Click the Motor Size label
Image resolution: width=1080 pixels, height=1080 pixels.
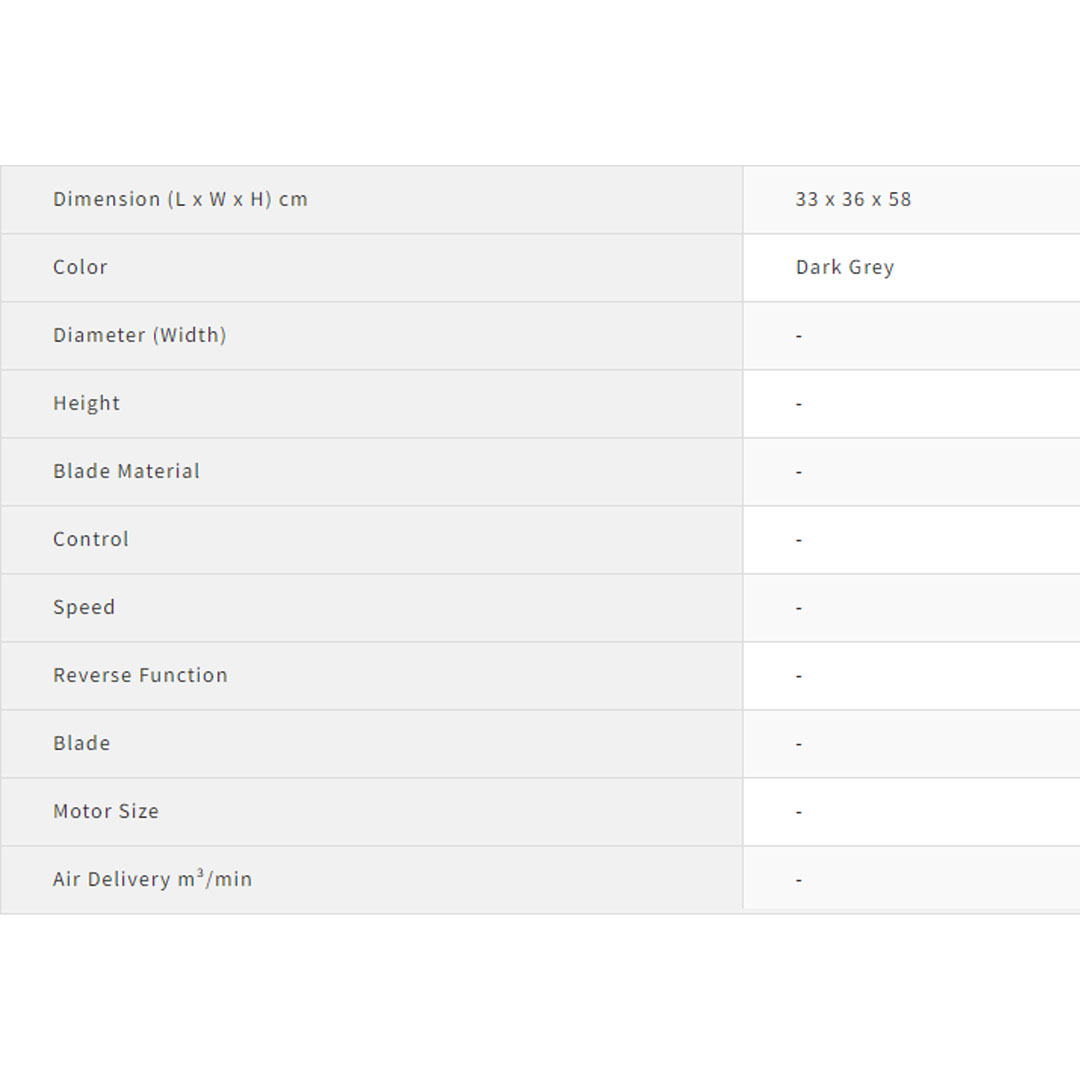[106, 811]
